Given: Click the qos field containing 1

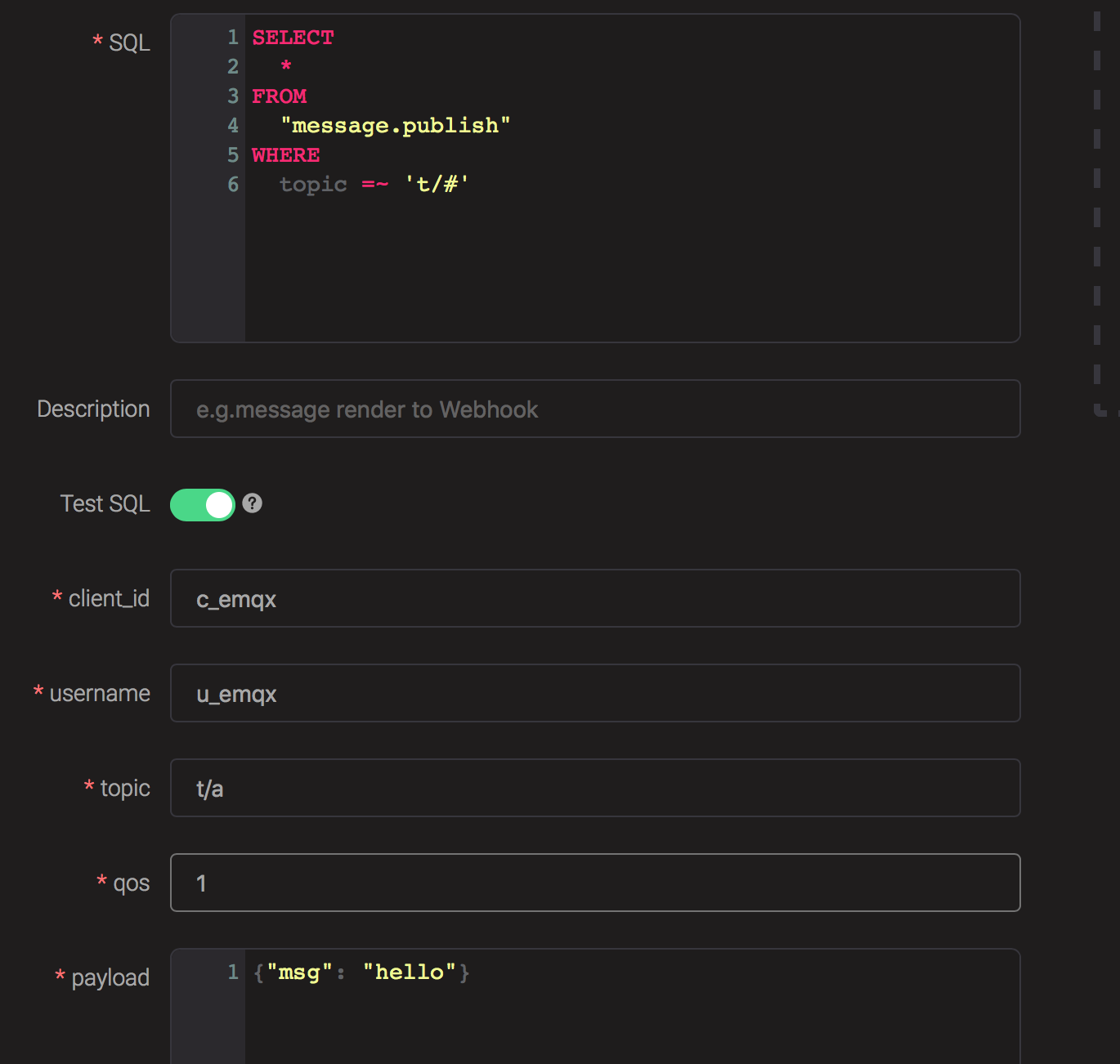Looking at the screenshot, I should click(595, 883).
